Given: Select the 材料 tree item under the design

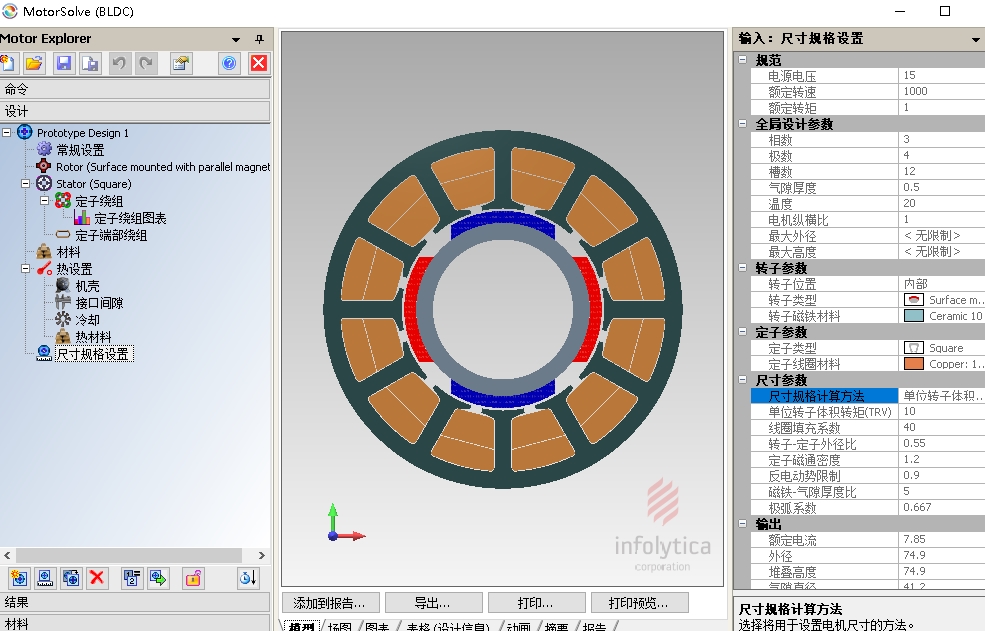Looking at the screenshot, I should pos(68,252).
